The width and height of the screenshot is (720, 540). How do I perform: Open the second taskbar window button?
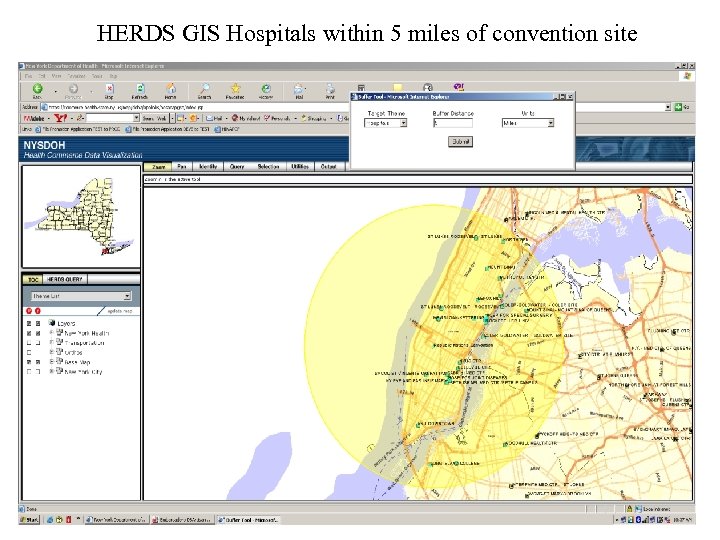pos(182,520)
